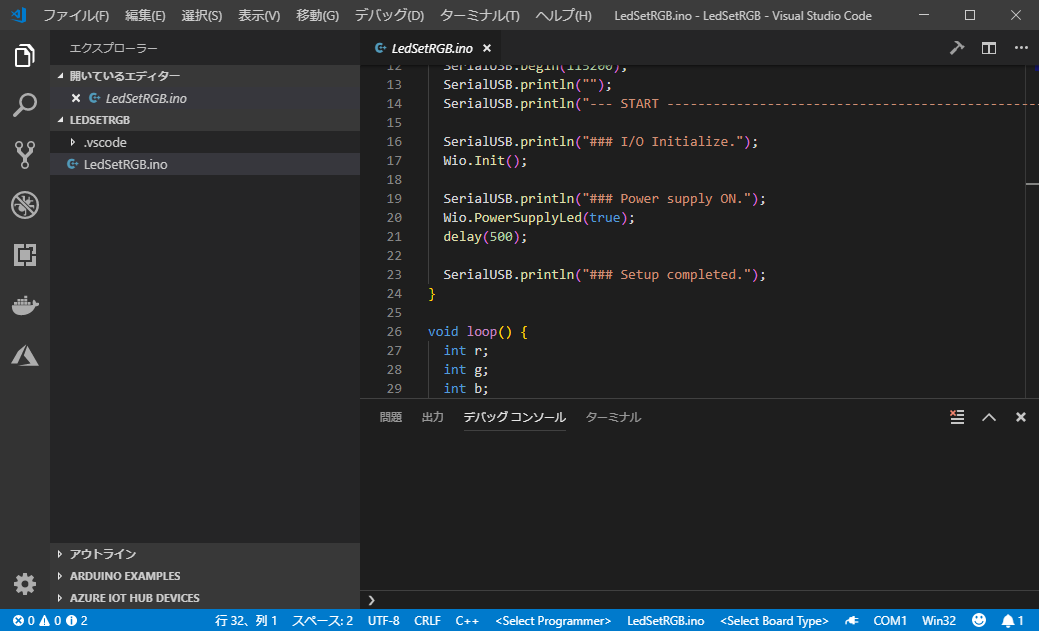1039x631 pixels.
Task: Switch to the 出力 output tab
Action: (433, 417)
